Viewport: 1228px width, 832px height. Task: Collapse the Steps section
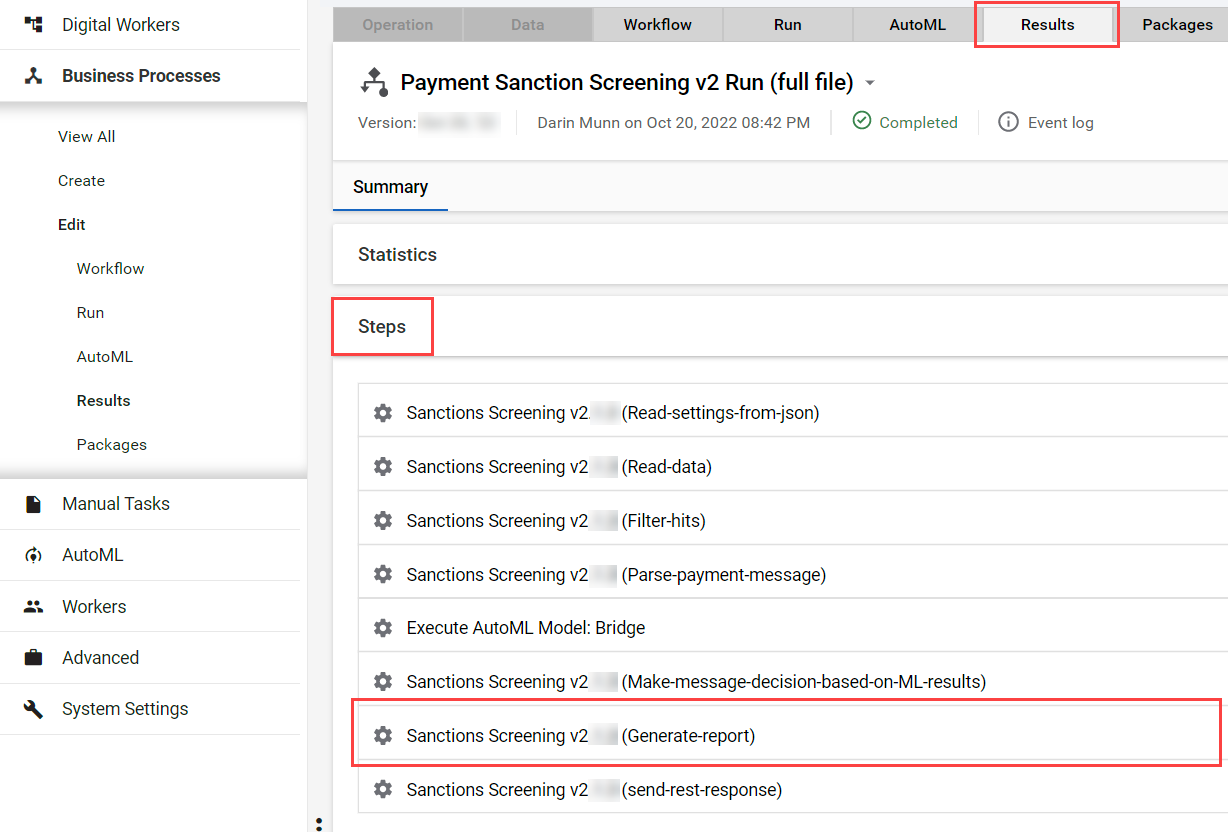(780, 327)
